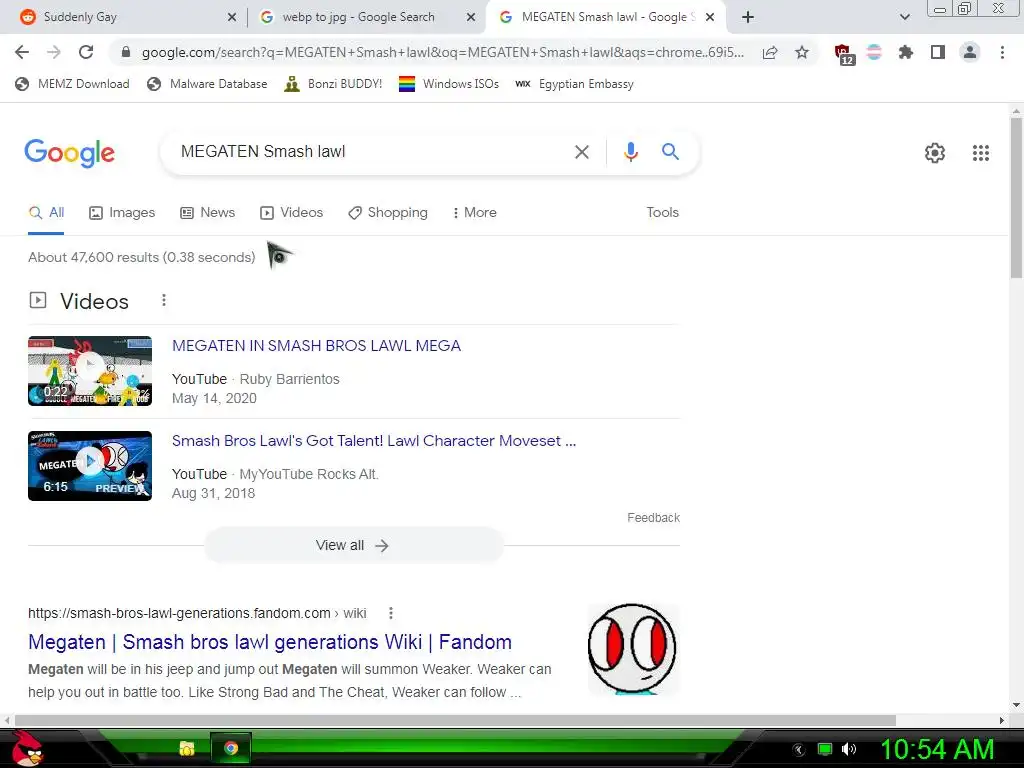Viewport: 1024px width, 768px height.
Task: Open the Angry Birds start button
Action: 26,748
